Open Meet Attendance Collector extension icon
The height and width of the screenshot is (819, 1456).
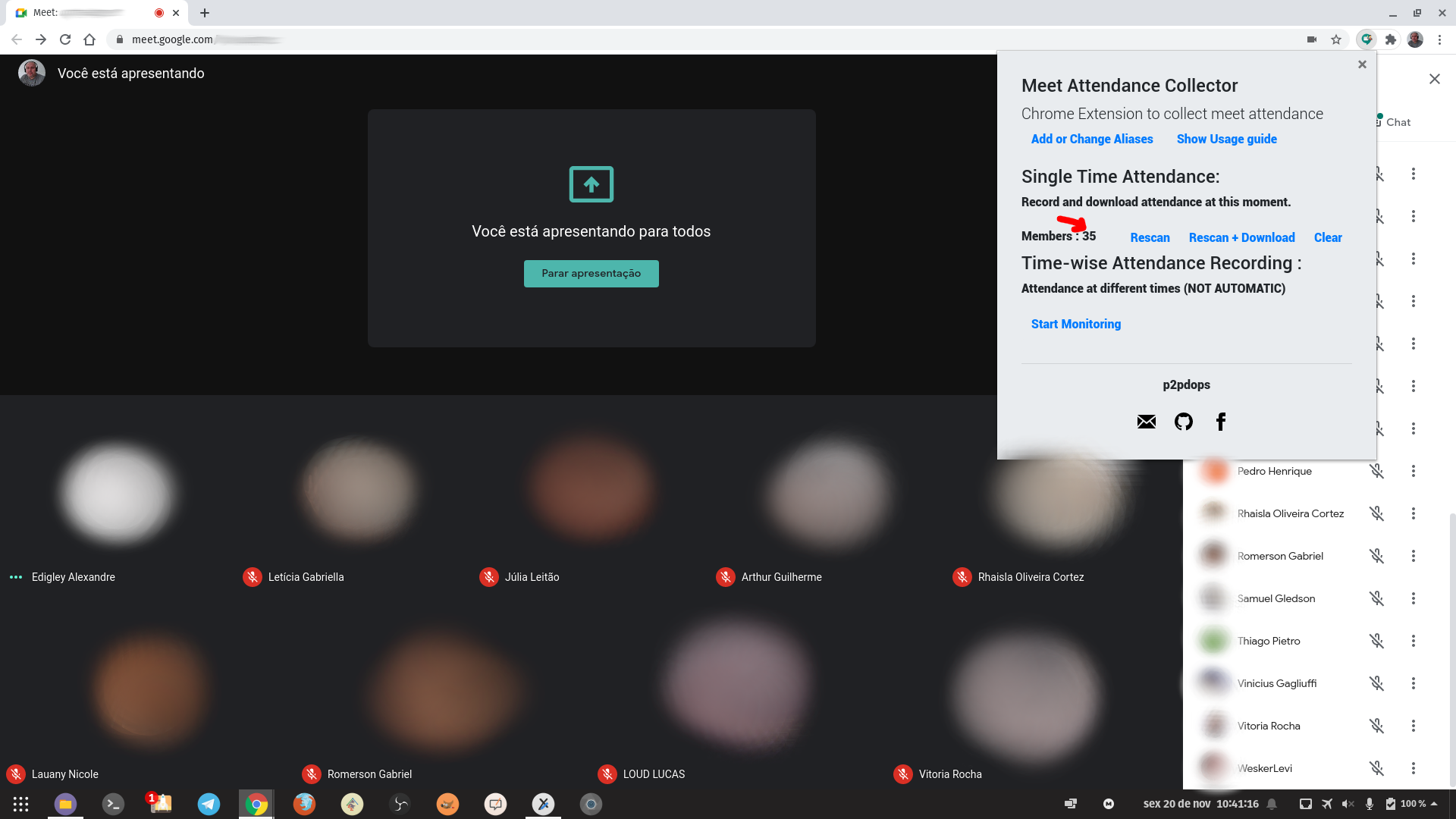point(1366,39)
